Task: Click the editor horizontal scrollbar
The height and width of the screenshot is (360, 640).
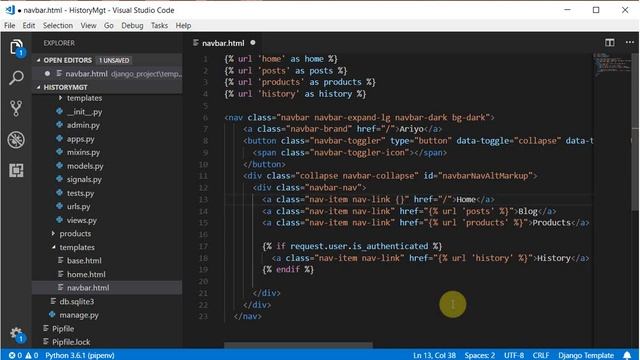Action: pyautogui.click(x=298, y=345)
